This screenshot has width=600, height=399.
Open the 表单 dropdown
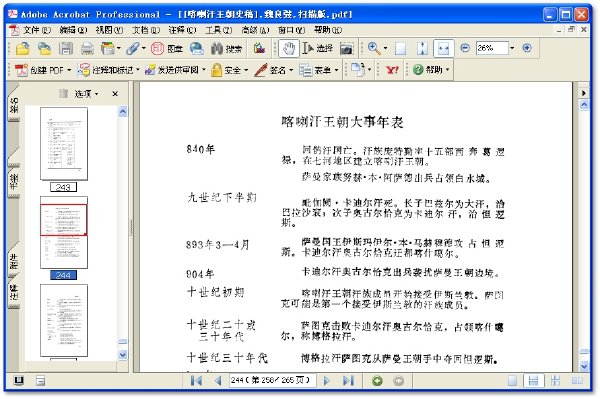(319, 70)
